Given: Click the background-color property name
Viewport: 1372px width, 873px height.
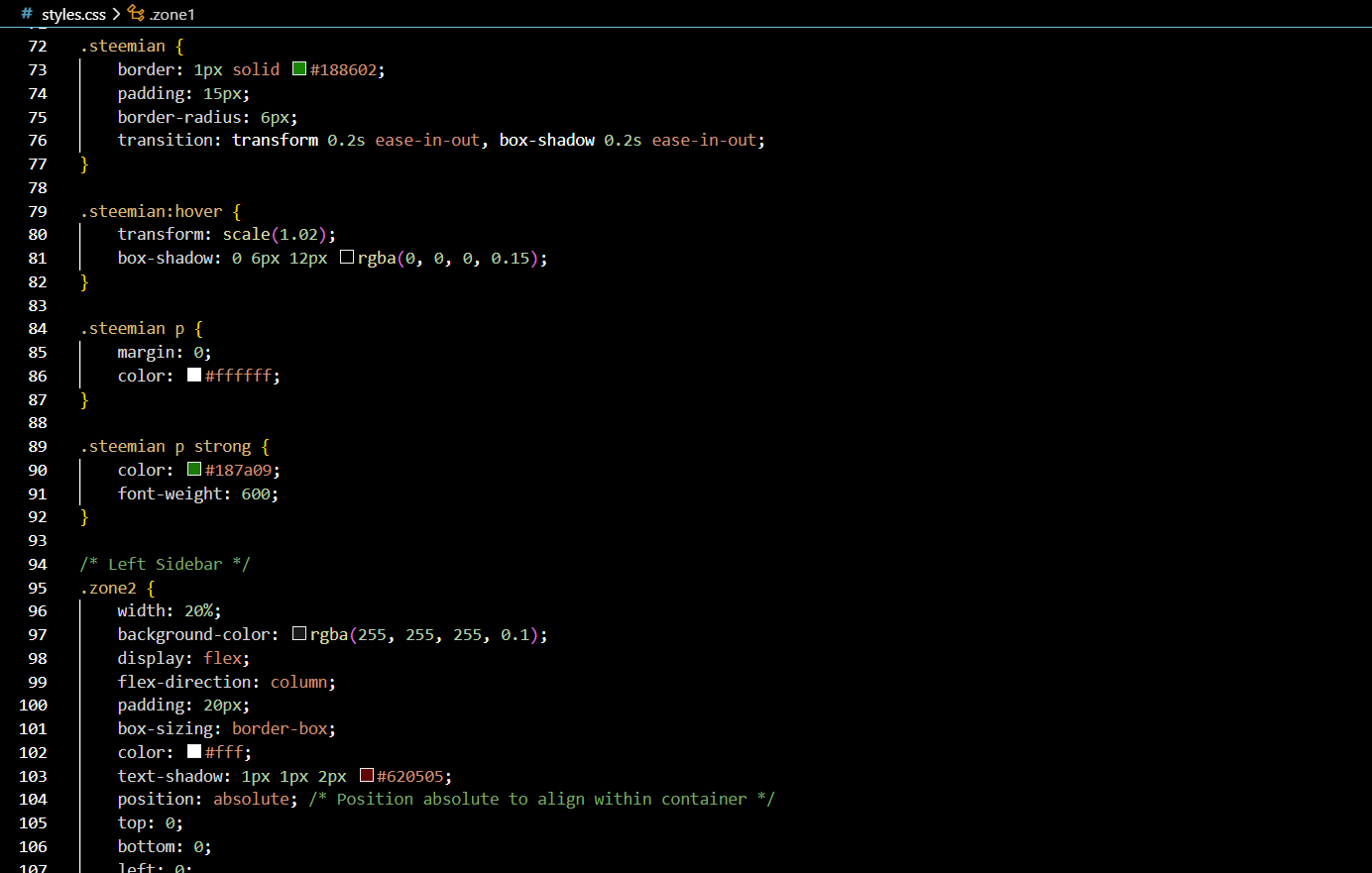Looking at the screenshot, I should pos(194,634).
